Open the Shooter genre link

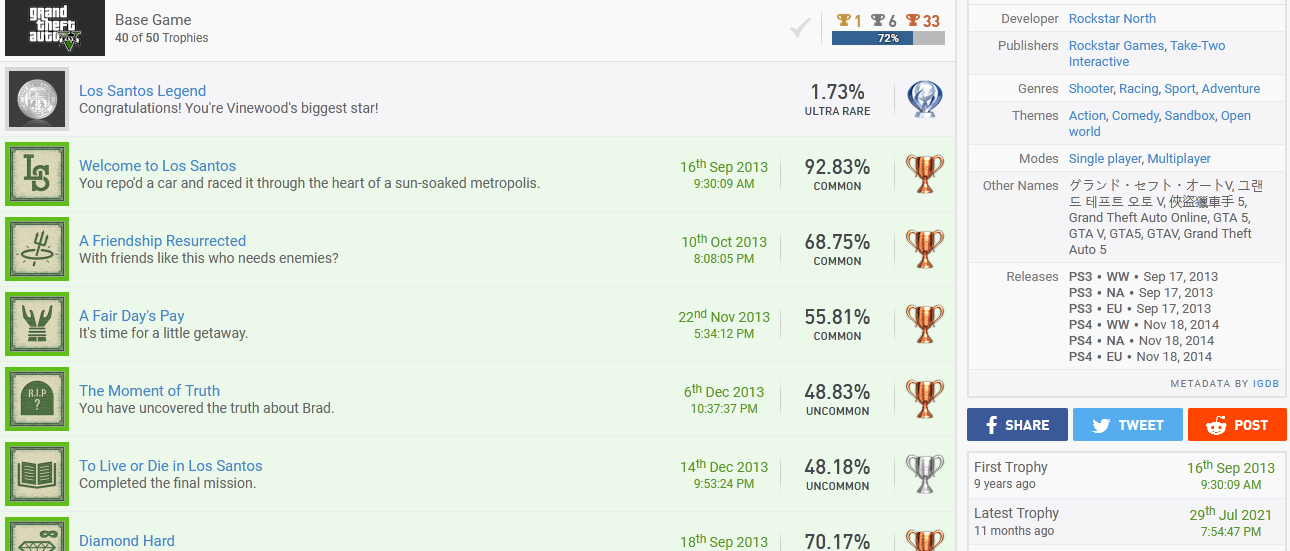point(1091,89)
